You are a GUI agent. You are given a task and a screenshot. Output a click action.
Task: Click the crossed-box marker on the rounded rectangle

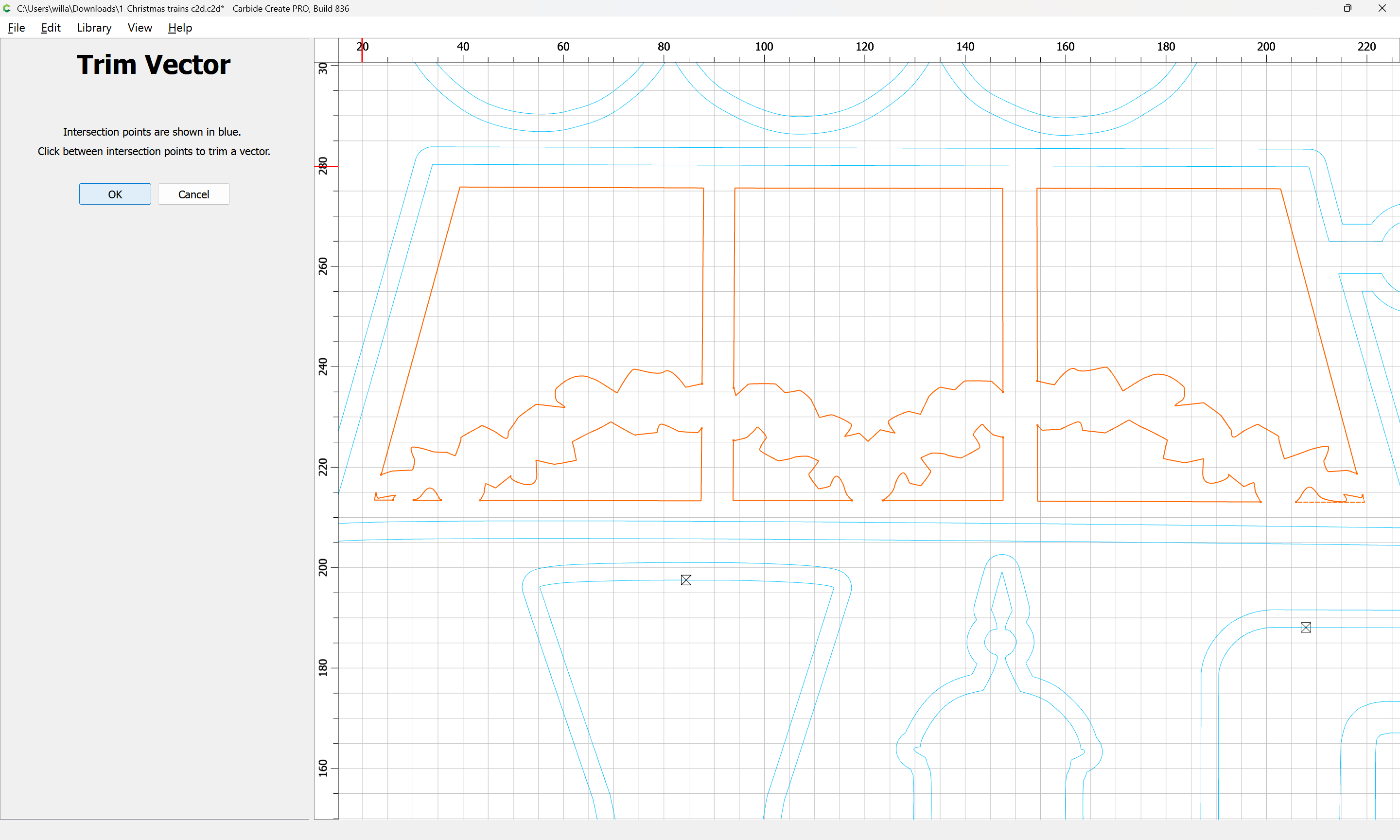tap(1306, 627)
